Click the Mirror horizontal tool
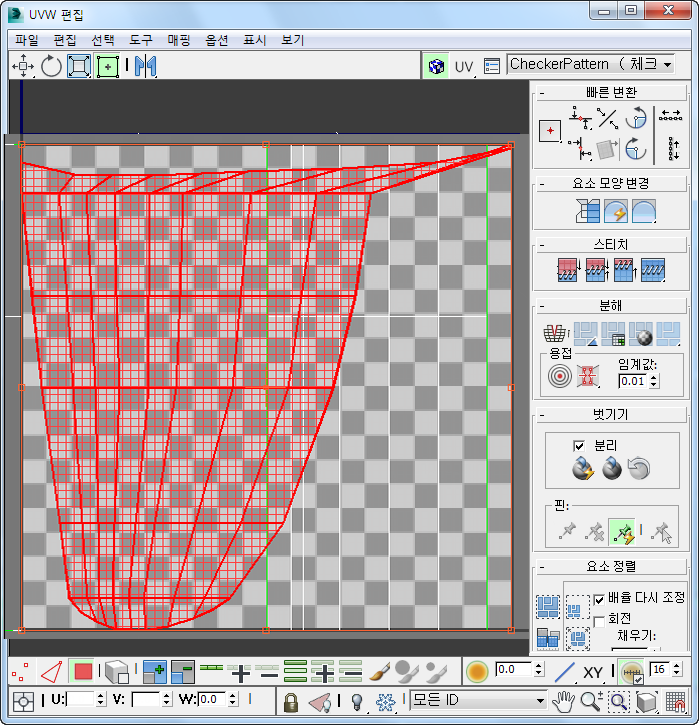Image resolution: width=699 pixels, height=725 pixels. 146,66
